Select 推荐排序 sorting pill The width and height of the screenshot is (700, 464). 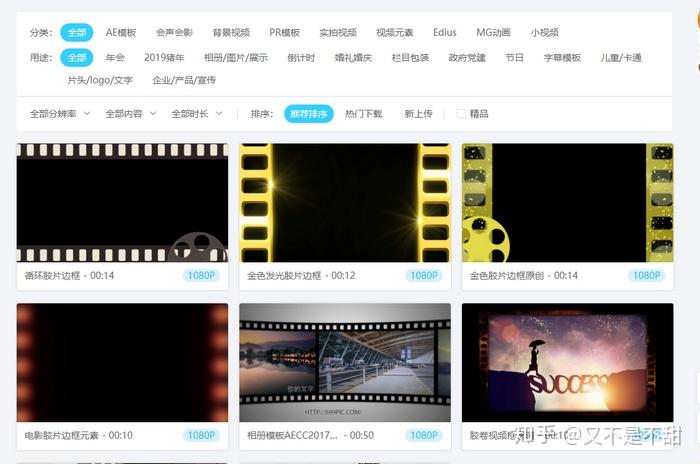pos(308,114)
